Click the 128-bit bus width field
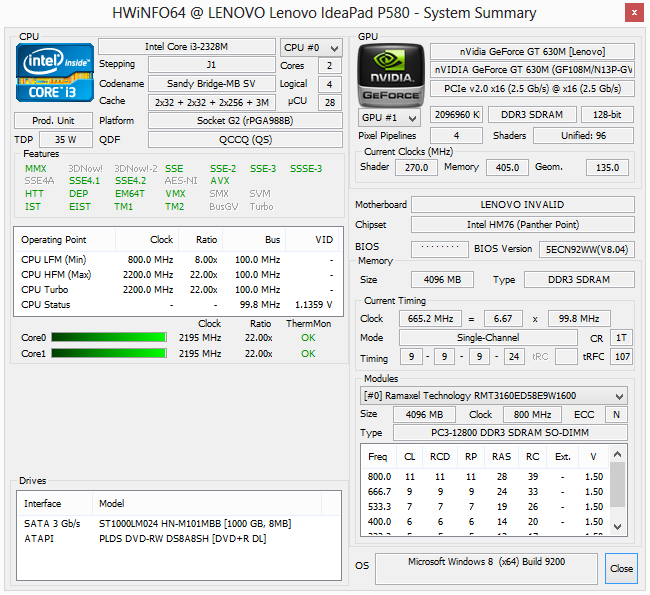Viewport: 650px width, 595px height. [x=607, y=115]
